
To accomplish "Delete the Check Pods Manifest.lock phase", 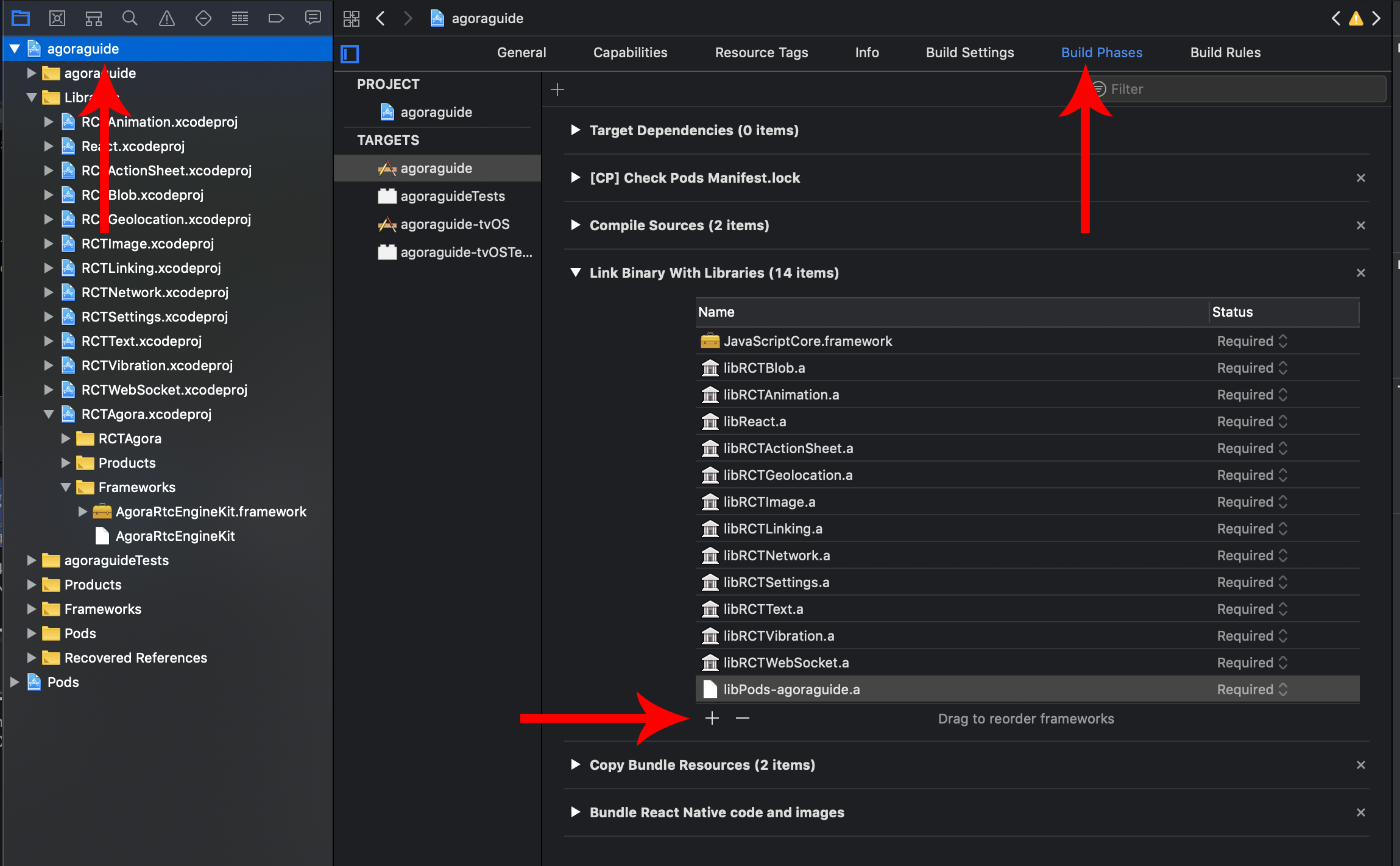I will coord(1361,178).
